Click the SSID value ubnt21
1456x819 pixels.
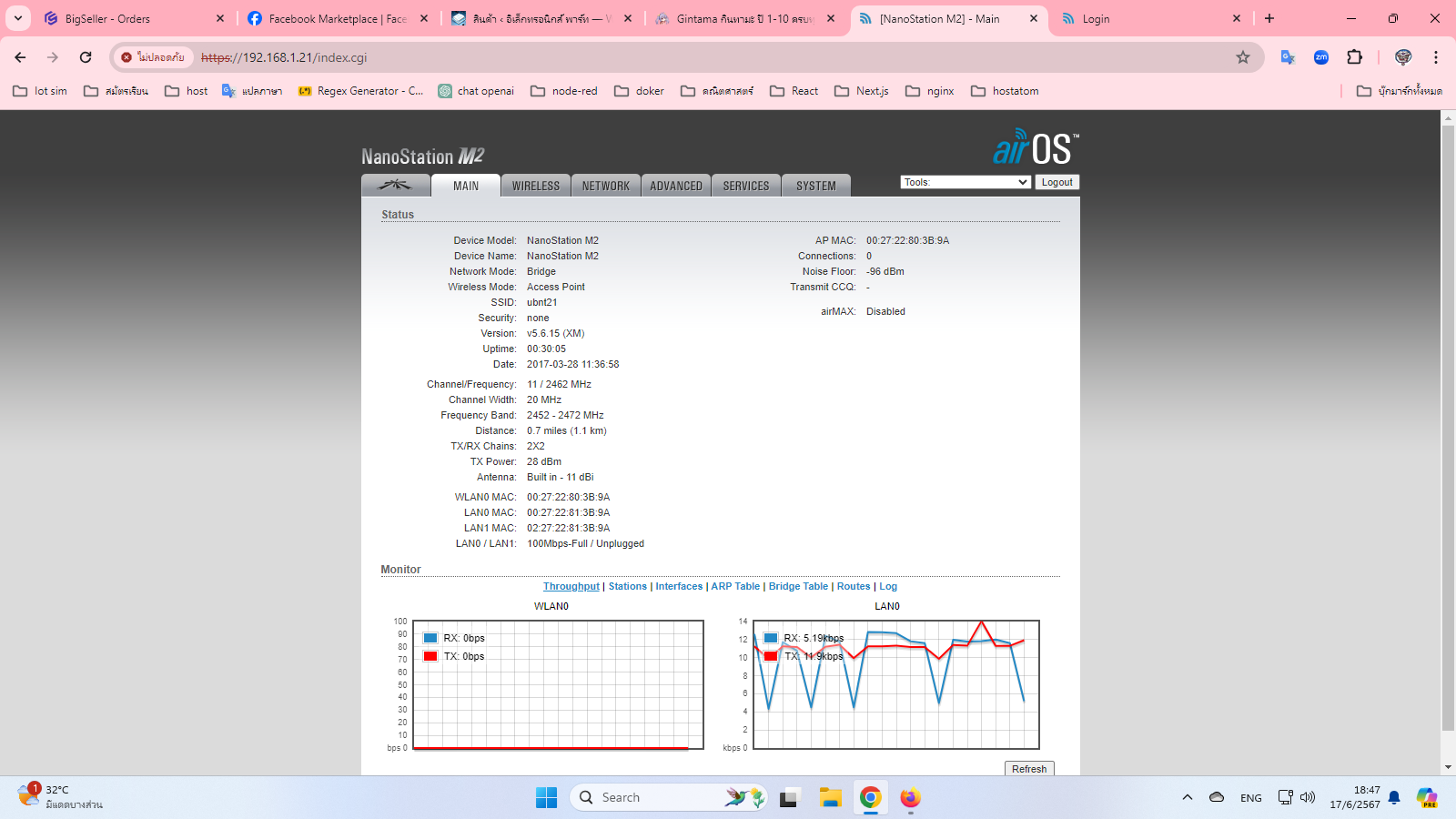tap(542, 303)
